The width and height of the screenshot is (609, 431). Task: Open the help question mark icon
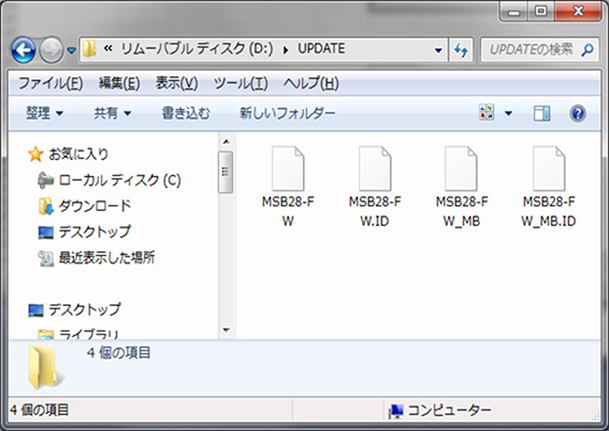[x=577, y=113]
